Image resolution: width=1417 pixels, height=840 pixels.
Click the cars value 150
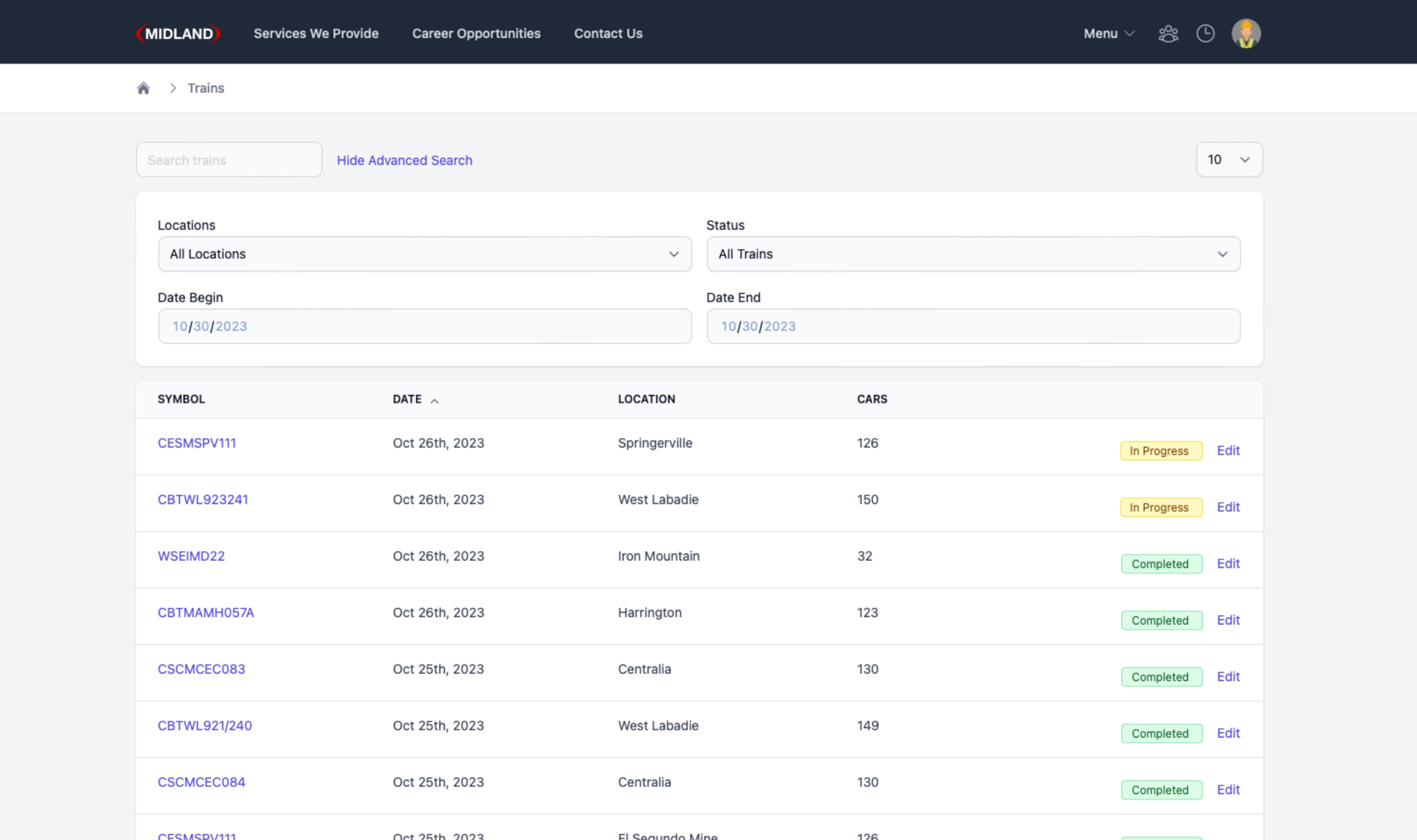868,499
